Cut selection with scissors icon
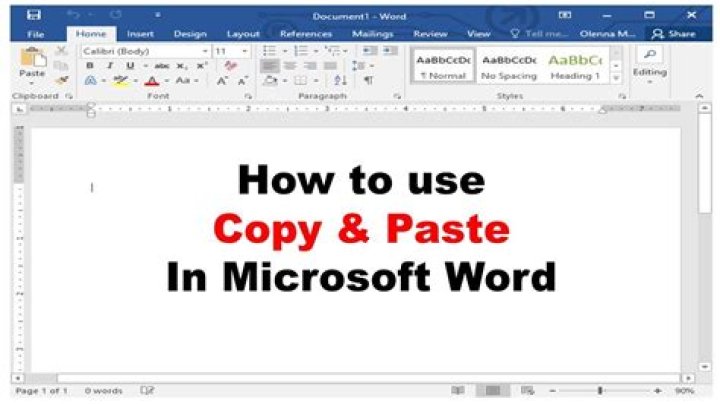Image resolution: width=720 pixels, height=404 pixels. (x=61, y=50)
